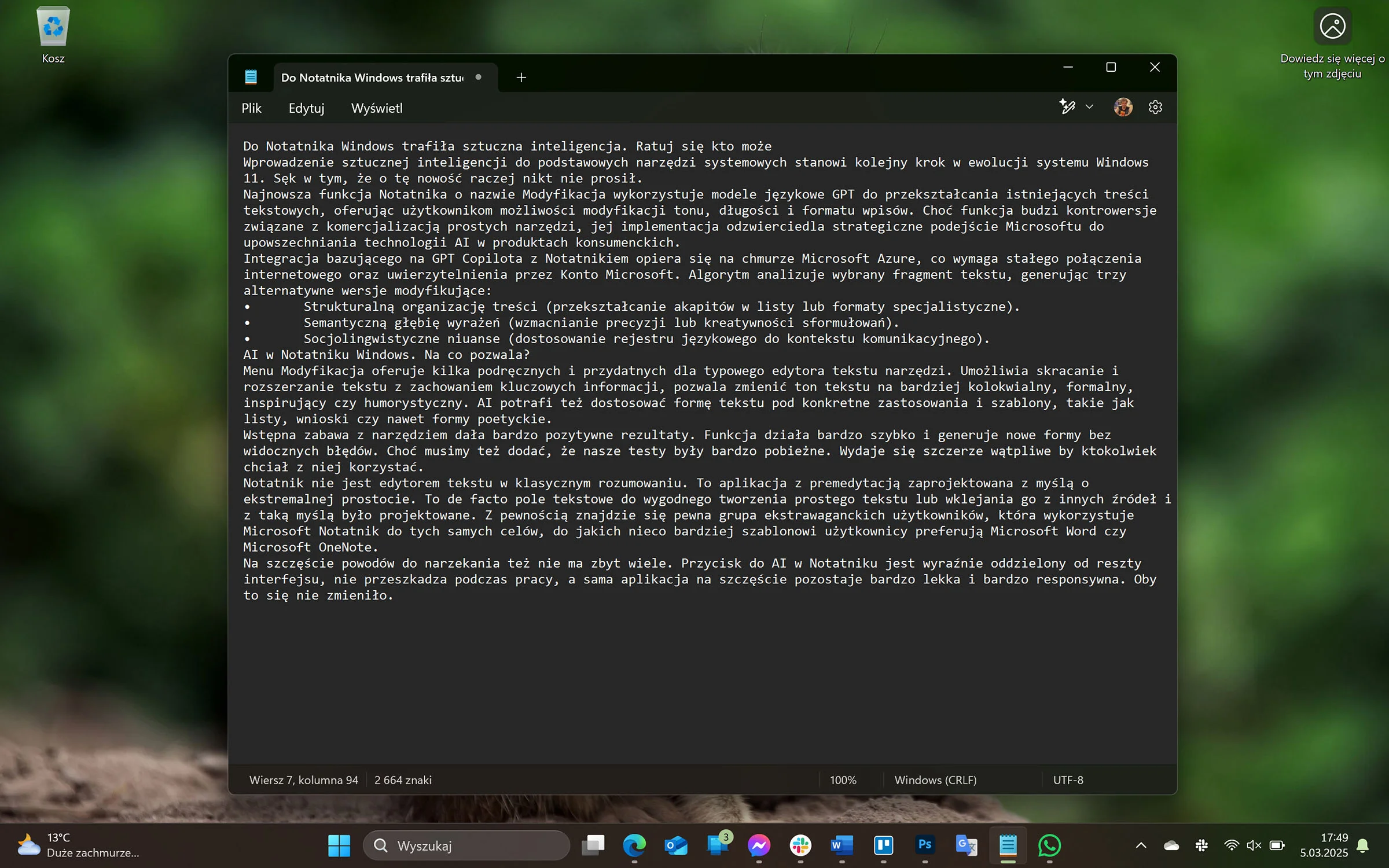Open 'Dowiedz się więcej o tym zdjęciu' desktop icon

click(x=1332, y=43)
